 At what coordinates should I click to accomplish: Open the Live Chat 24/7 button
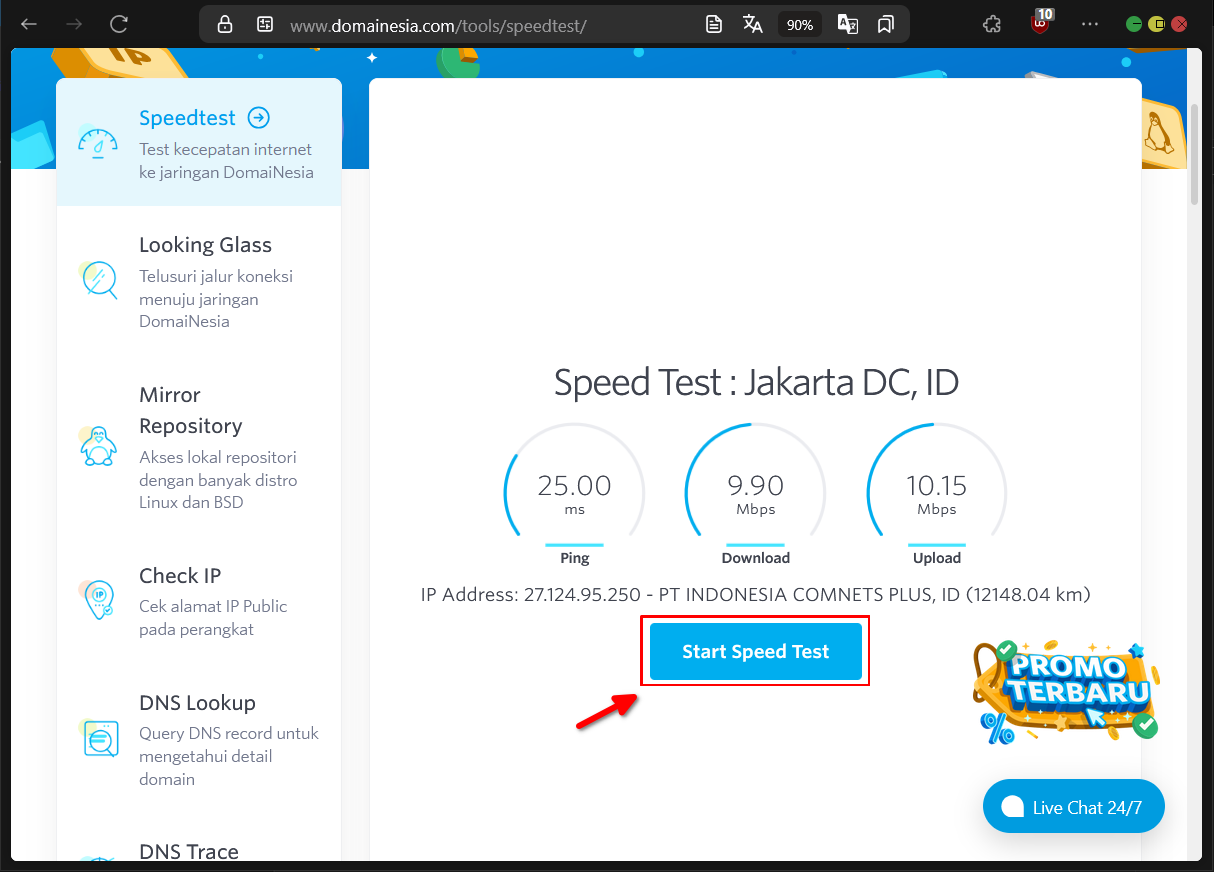(x=1074, y=807)
